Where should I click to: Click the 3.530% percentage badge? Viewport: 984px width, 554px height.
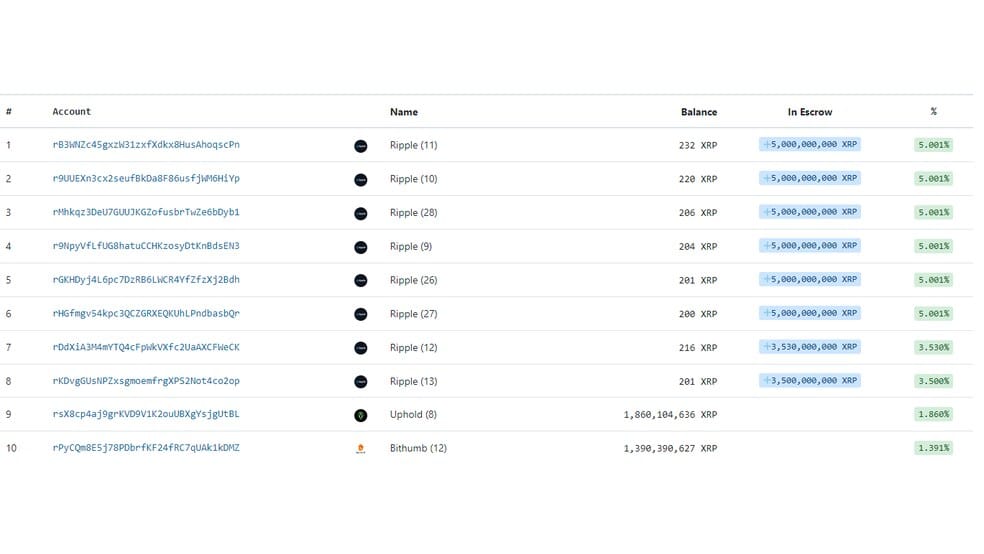pos(934,348)
